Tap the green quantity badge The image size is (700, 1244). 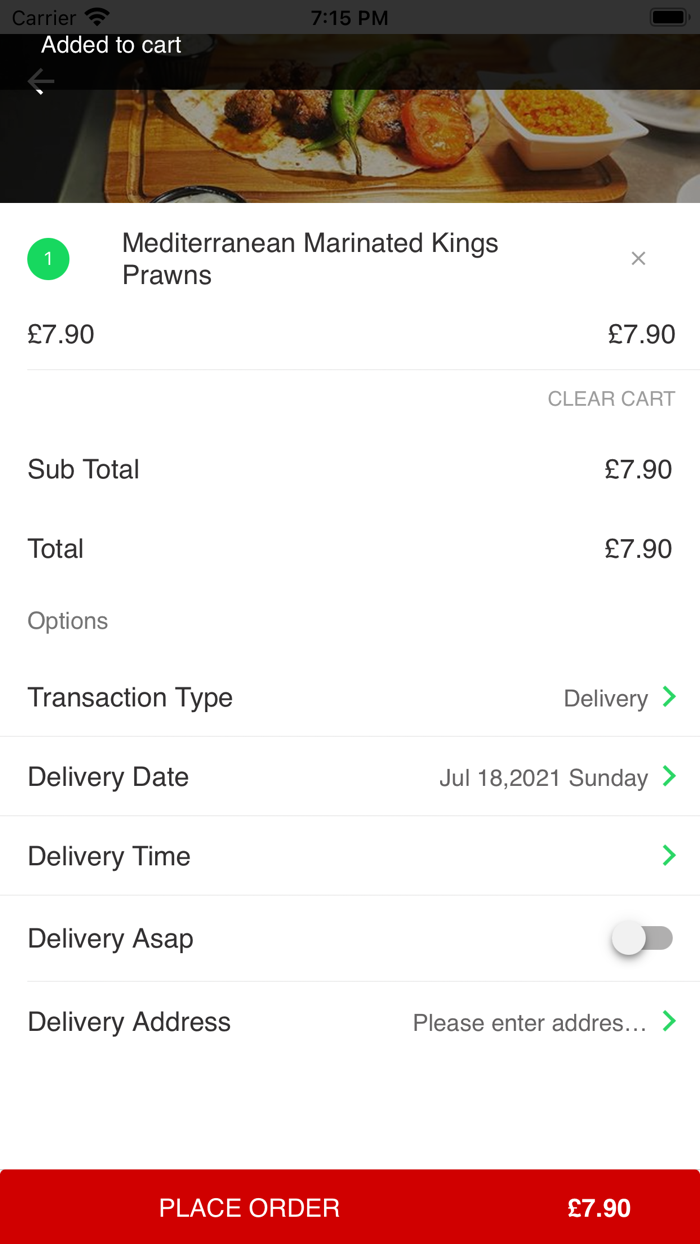click(x=48, y=260)
